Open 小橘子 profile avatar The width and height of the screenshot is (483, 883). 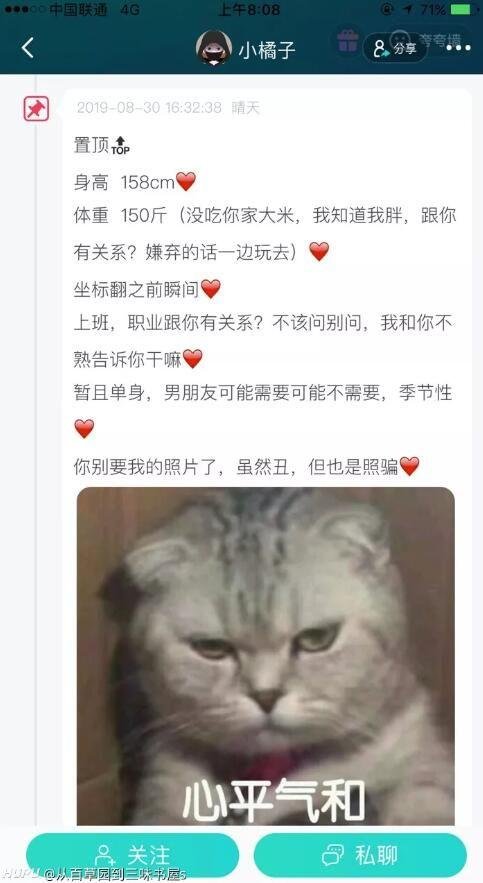pyautogui.click(x=213, y=47)
